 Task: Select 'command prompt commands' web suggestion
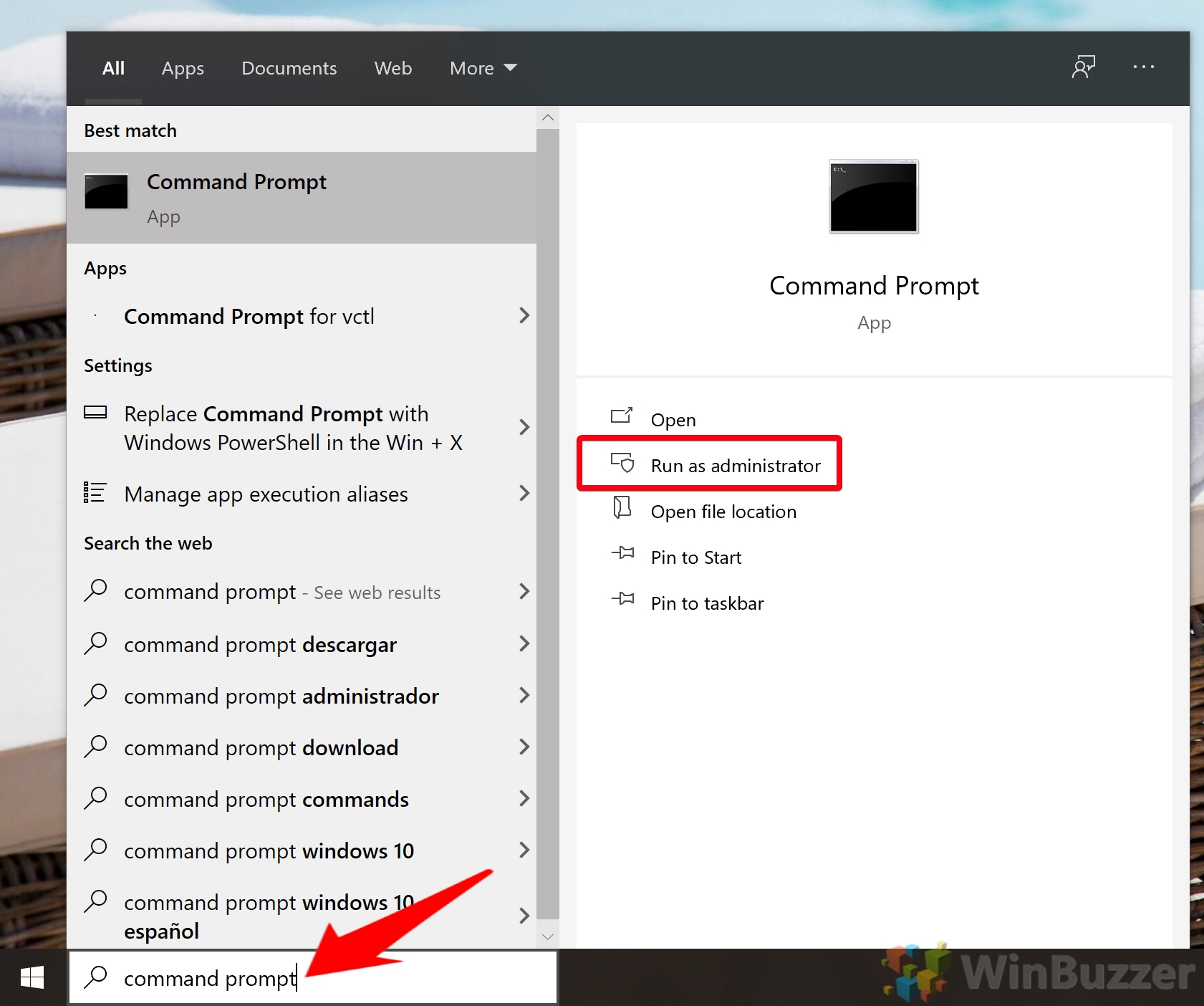tap(302, 799)
